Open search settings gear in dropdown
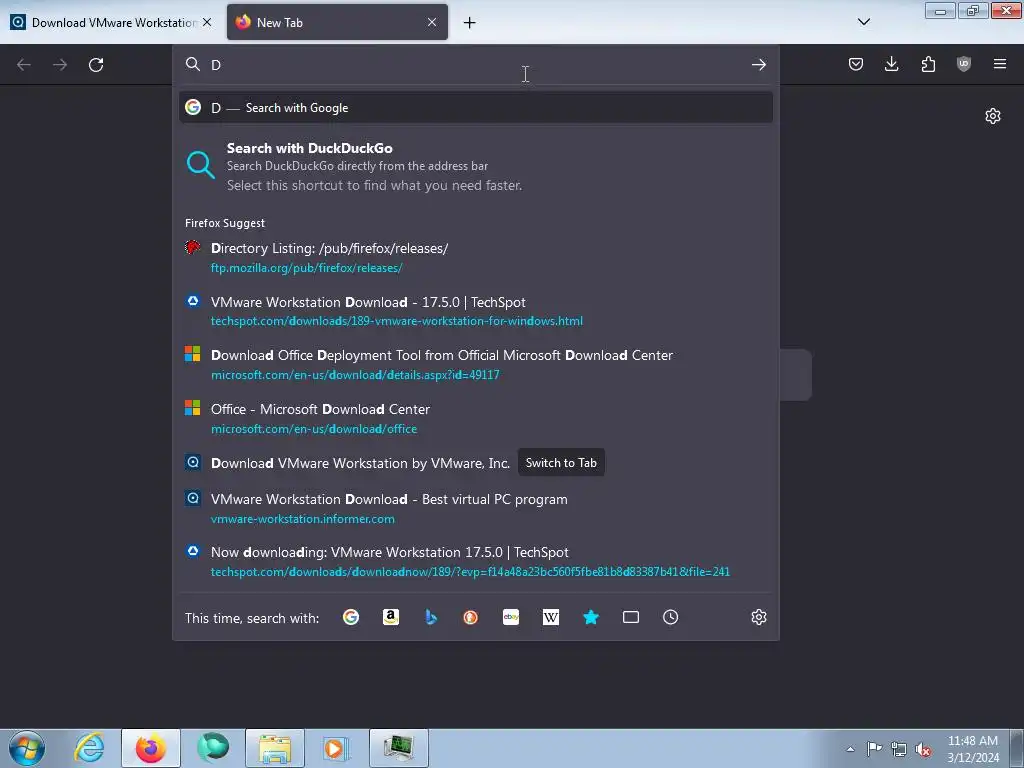This screenshot has height=768, width=1024. (758, 617)
